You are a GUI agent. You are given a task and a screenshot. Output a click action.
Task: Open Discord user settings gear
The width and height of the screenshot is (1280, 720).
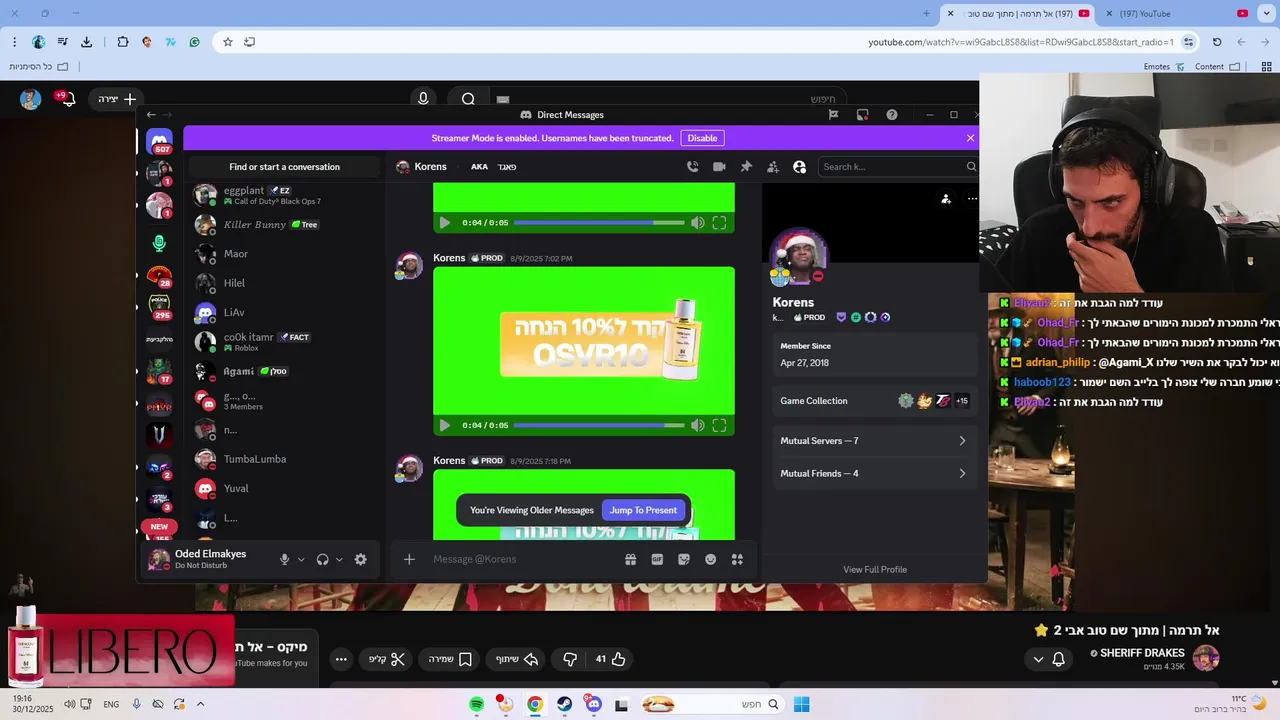pyautogui.click(x=361, y=560)
